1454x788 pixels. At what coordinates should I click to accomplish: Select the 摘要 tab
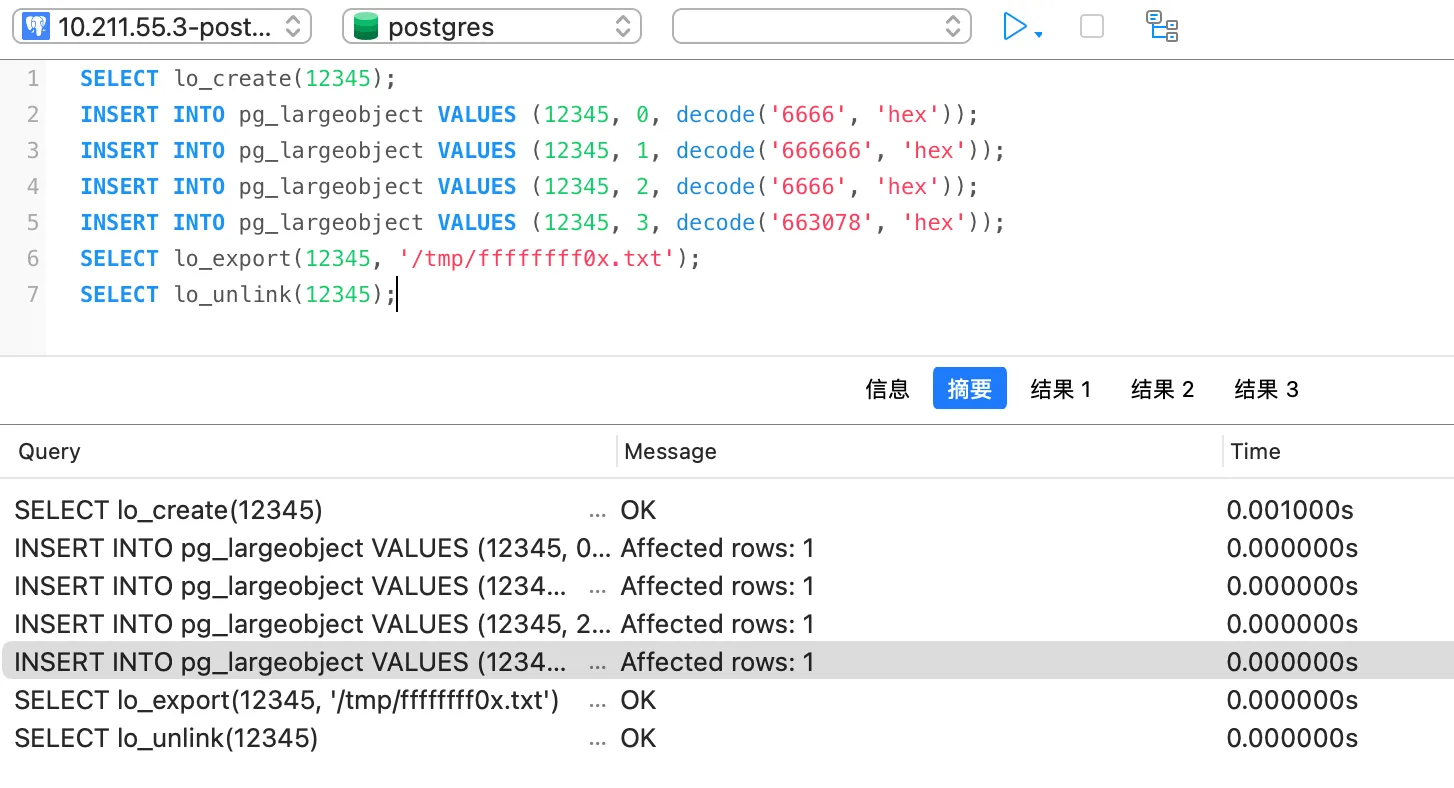969,389
